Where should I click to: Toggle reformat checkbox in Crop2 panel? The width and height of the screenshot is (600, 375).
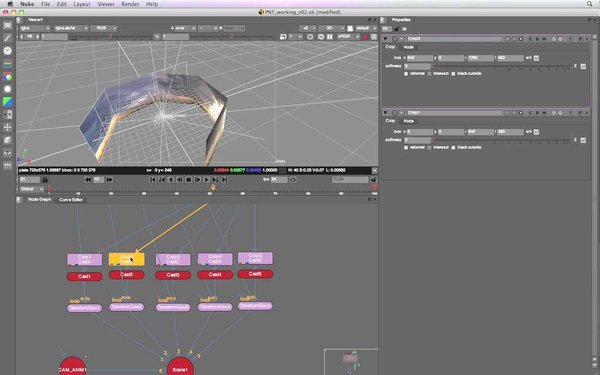pos(406,73)
